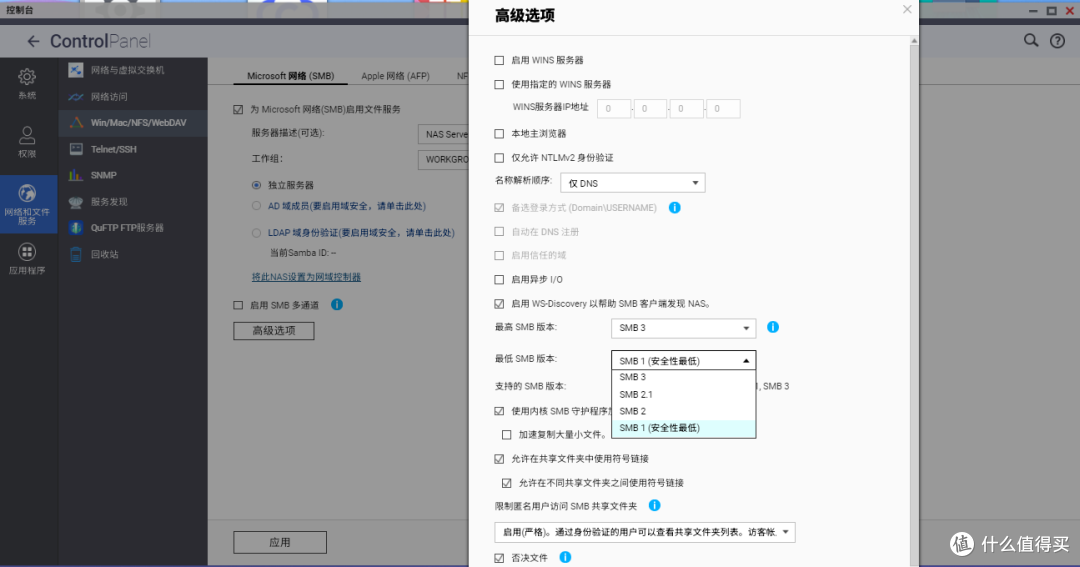This screenshot has height=567, width=1080.
Task: Open the 名称解析顺序 dropdown (仅 DNS)
Action: pos(633,183)
